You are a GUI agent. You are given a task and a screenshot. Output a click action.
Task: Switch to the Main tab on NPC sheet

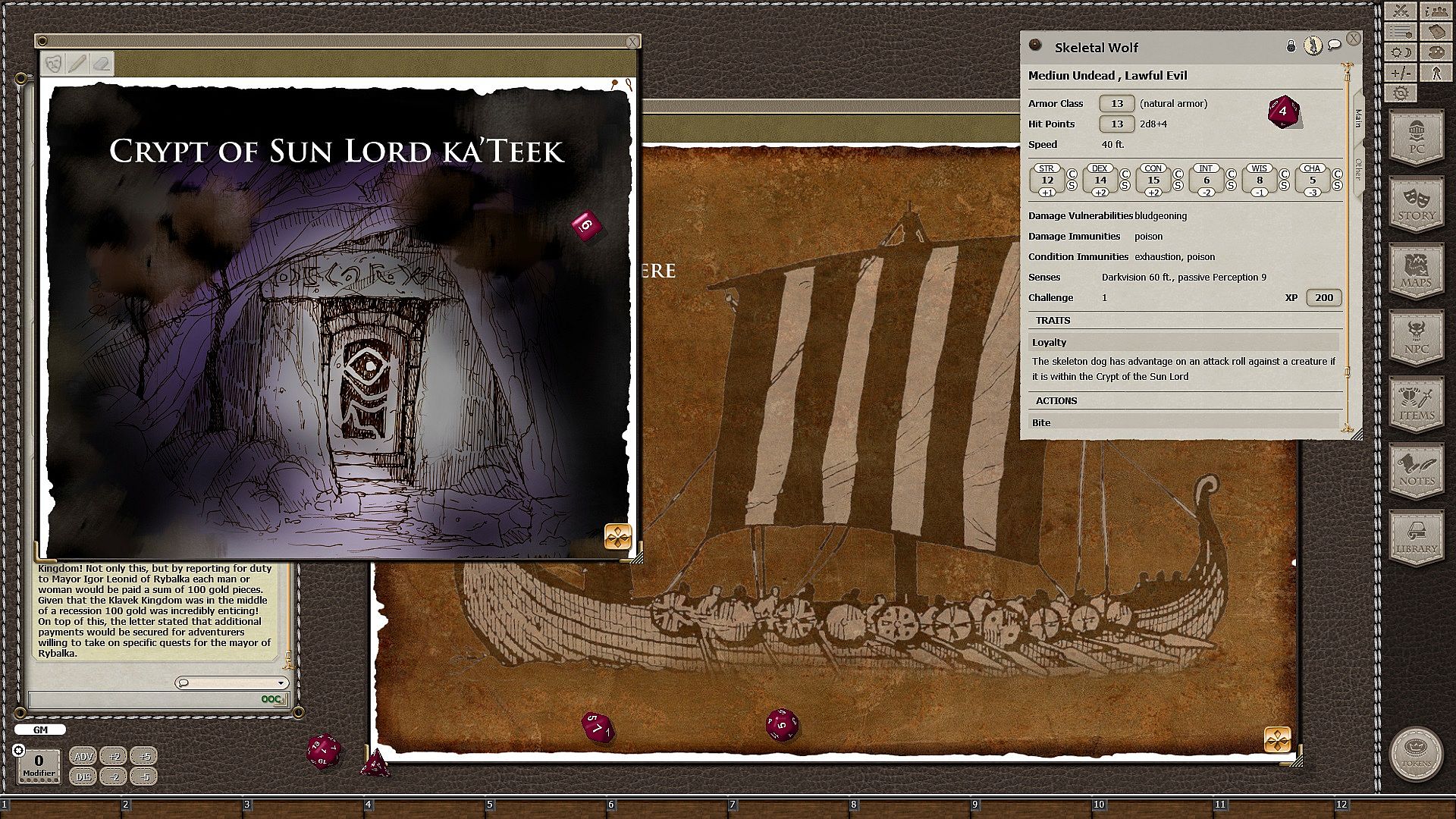[x=1357, y=118]
